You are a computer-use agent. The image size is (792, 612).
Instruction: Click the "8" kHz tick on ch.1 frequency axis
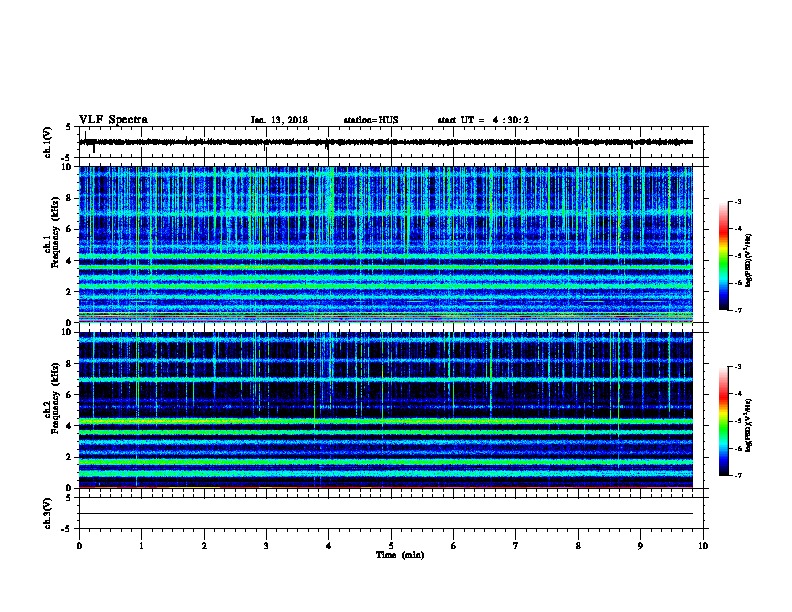pyautogui.click(x=69, y=198)
